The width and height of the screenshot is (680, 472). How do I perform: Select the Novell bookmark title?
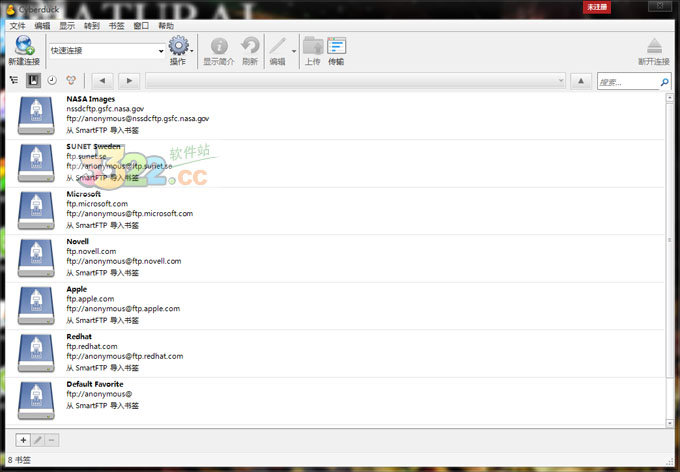78,242
